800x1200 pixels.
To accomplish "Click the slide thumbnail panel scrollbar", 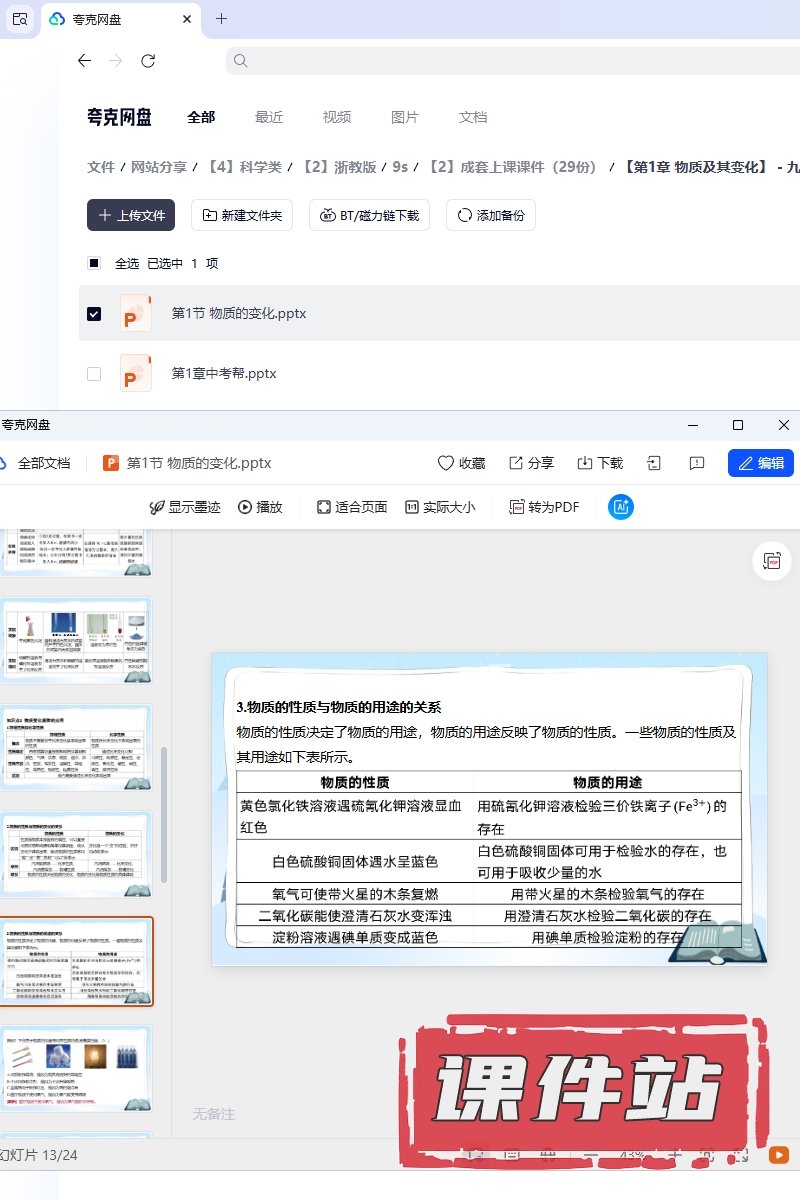I will tap(164, 810).
